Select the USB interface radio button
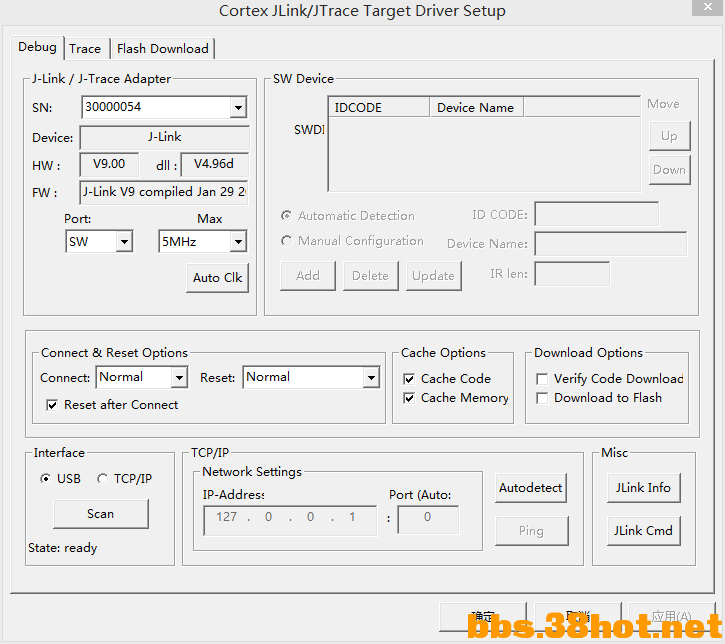Viewport: 725px width, 644px height. coord(45,478)
